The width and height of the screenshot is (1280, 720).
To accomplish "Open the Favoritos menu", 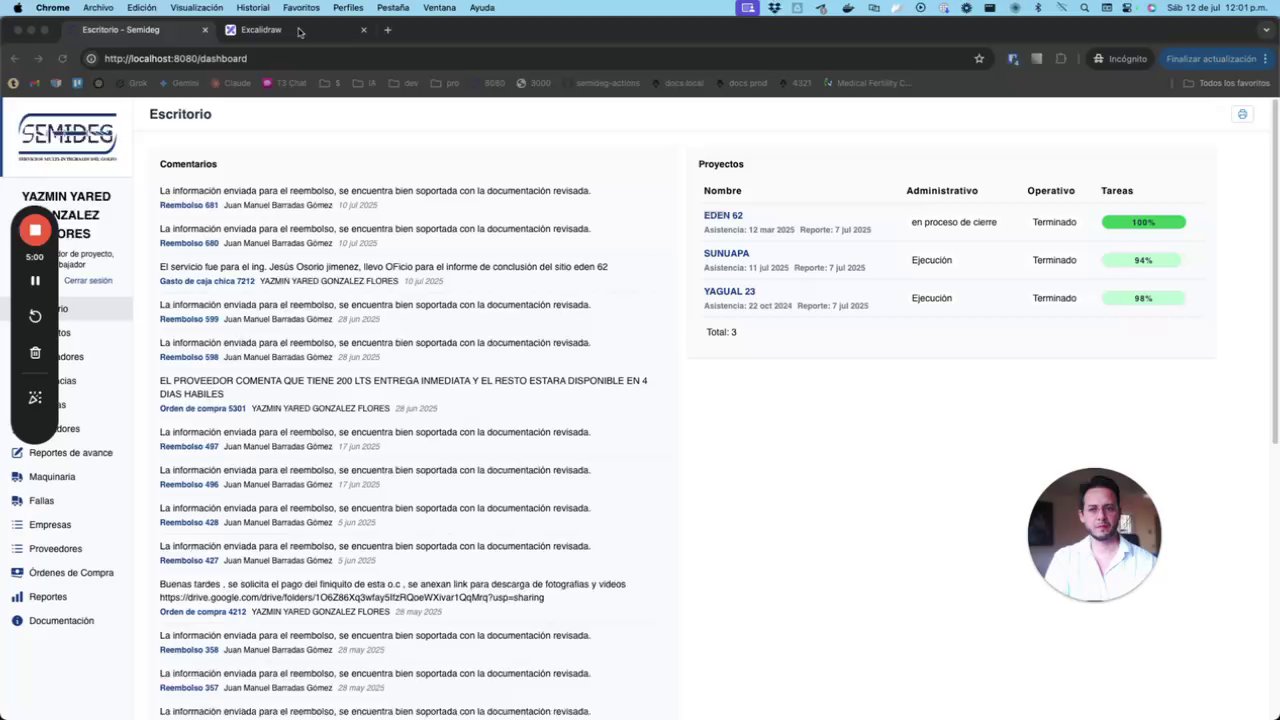I will coord(301,8).
